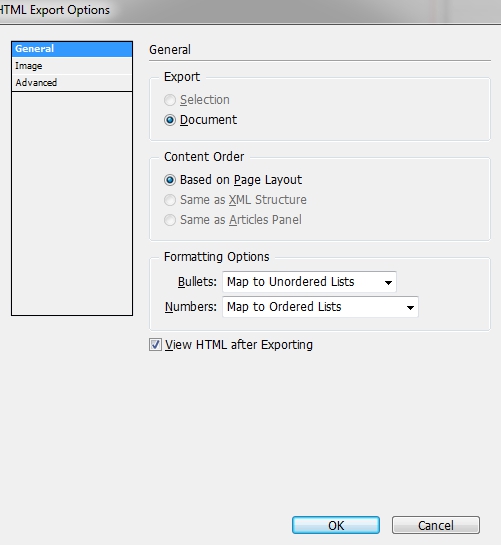Dismiss the dialog with Cancel button
Screen dimensions: 501x545
coord(436,525)
